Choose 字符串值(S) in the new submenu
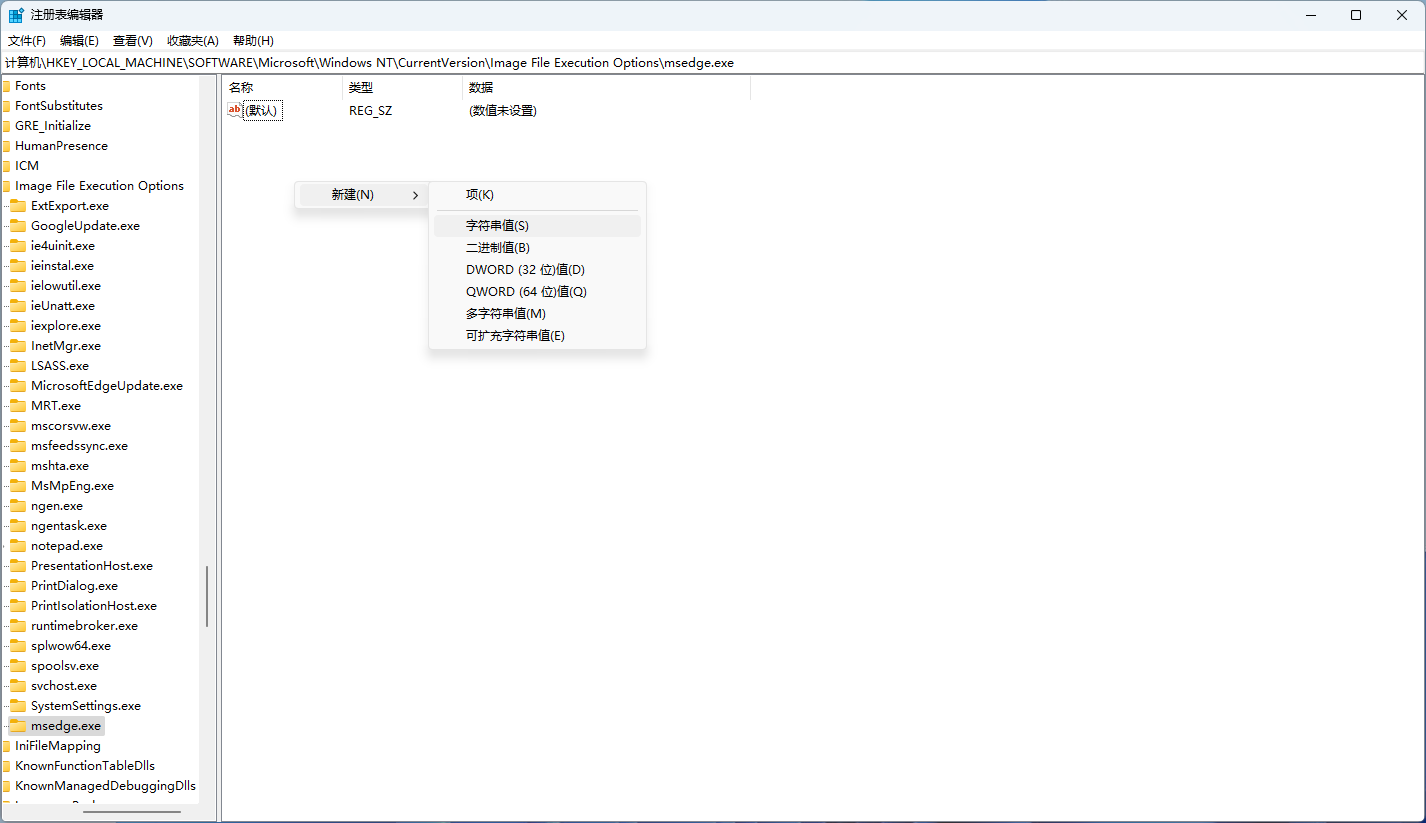 538,226
